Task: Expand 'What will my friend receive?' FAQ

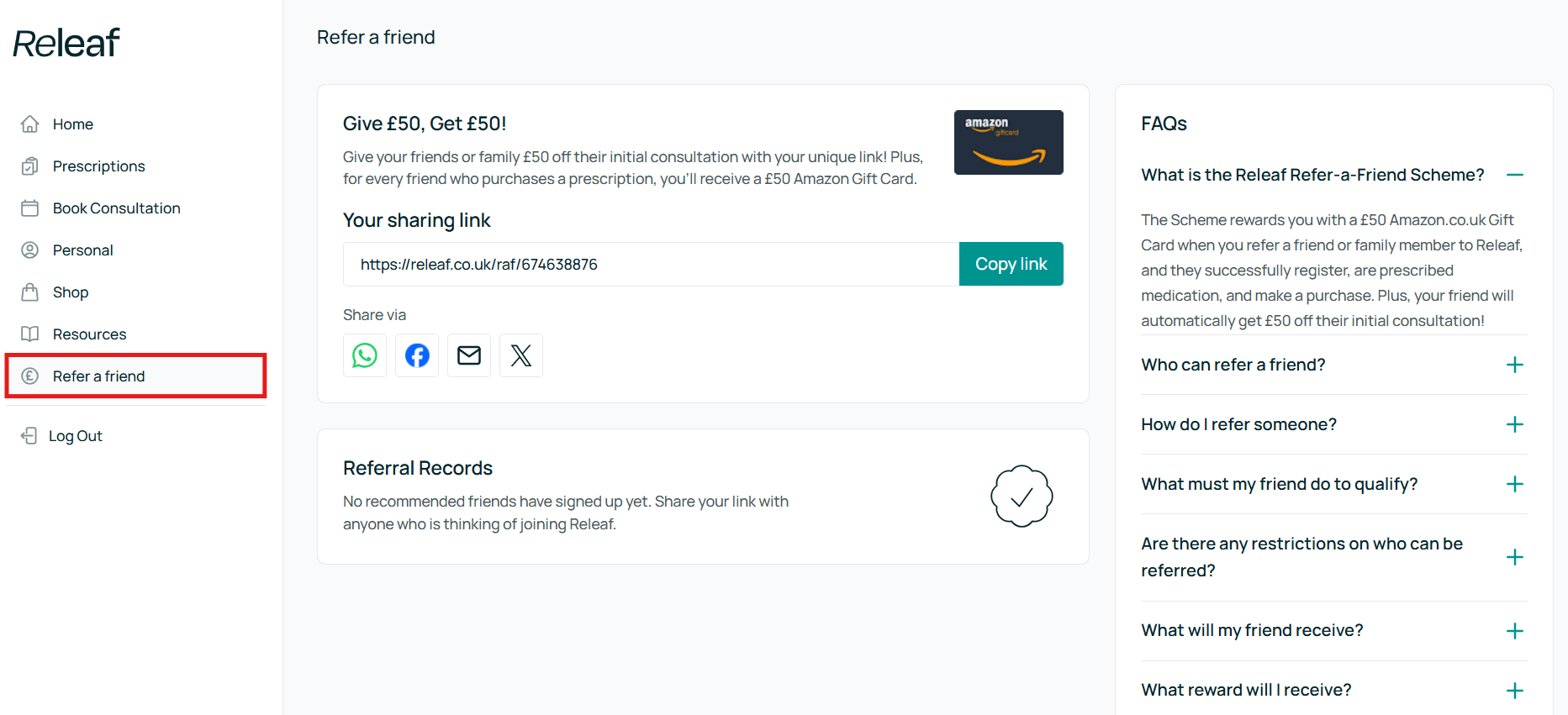Action: pyautogui.click(x=1515, y=631)
